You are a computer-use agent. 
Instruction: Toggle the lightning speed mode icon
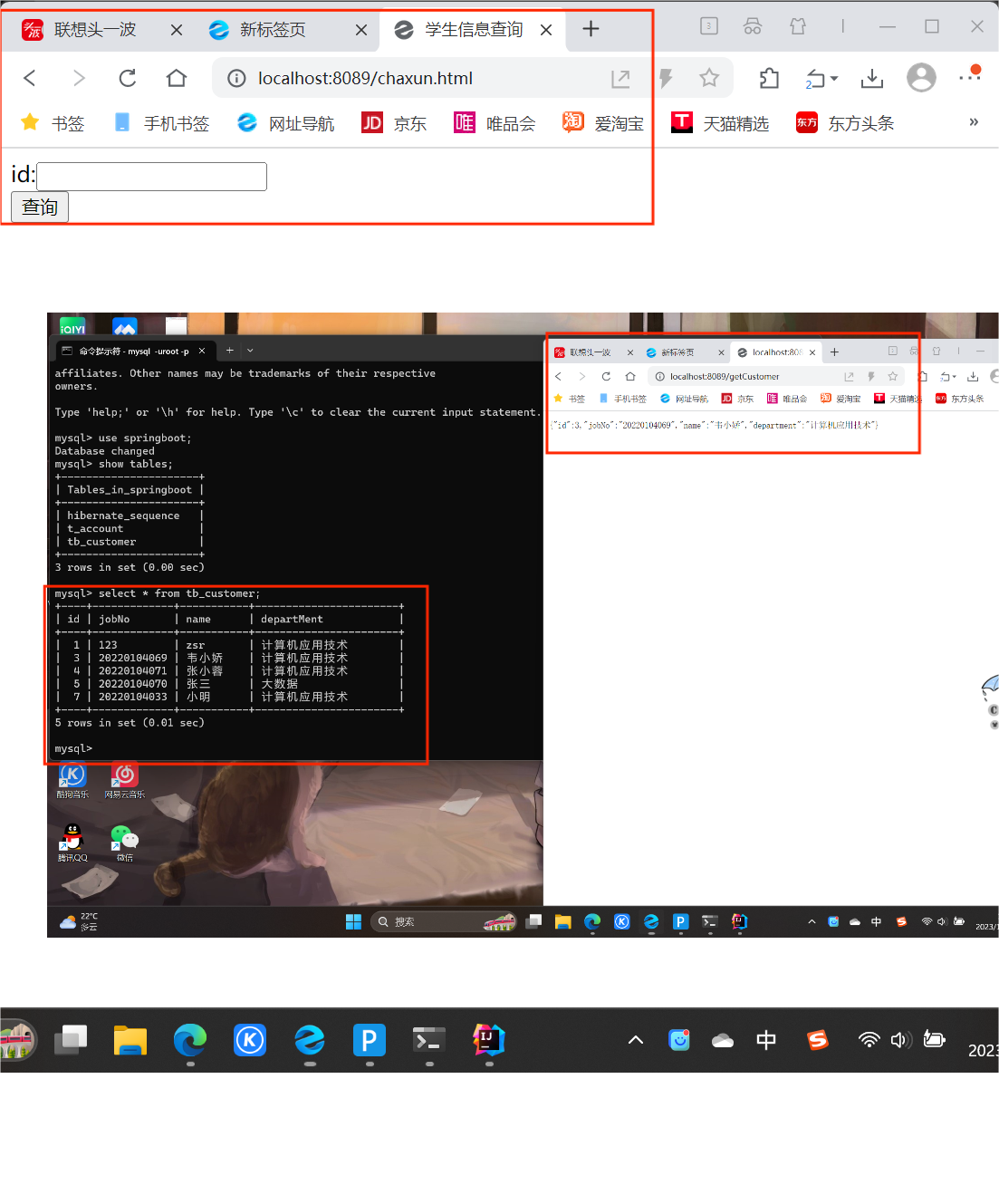666,79
